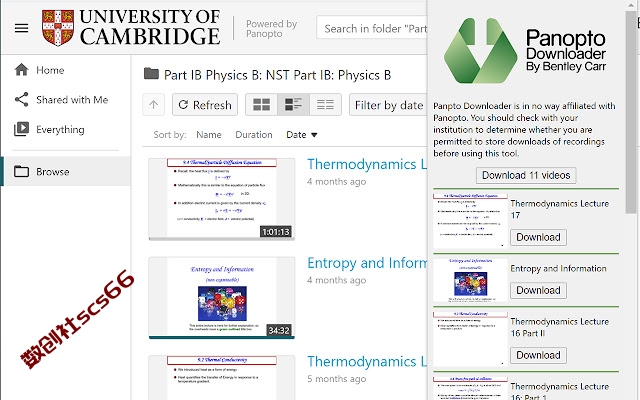
Task: Refresh the folder listing
Action: click(205, 105)
